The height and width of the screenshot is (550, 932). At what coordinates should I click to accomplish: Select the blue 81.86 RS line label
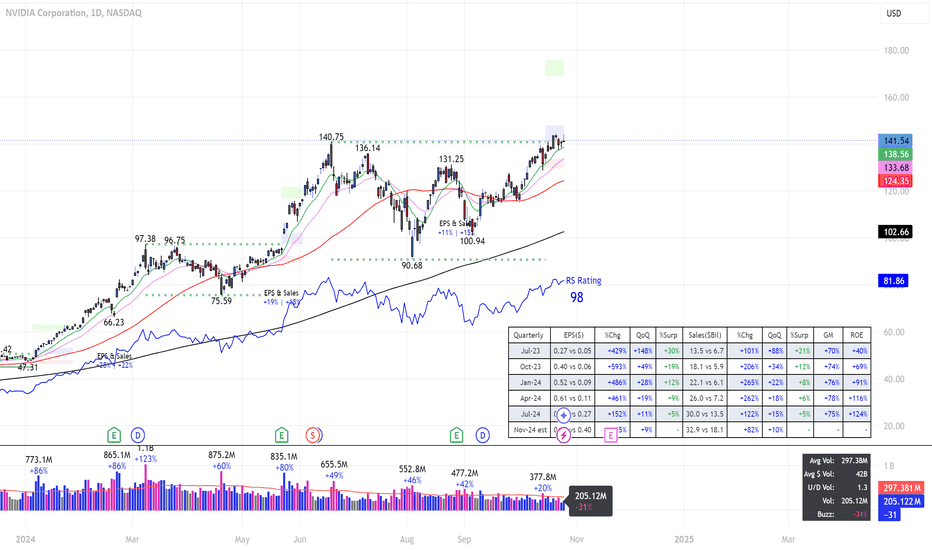pos(893,281)
